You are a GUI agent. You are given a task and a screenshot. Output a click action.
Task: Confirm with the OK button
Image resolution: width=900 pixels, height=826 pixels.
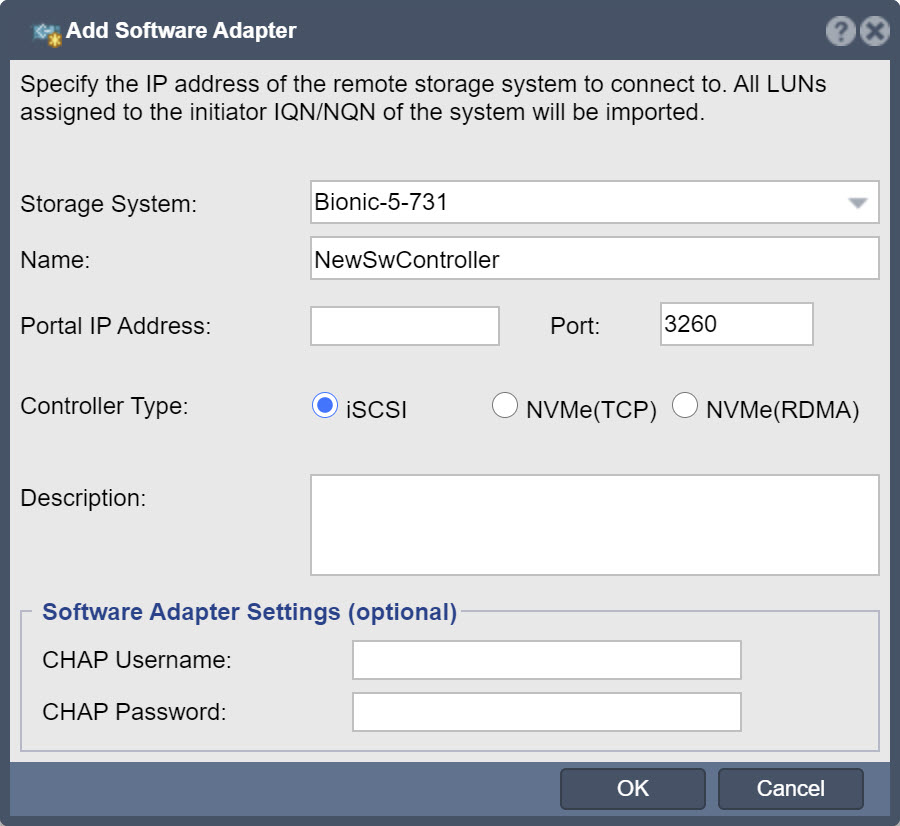coord(633,789)
